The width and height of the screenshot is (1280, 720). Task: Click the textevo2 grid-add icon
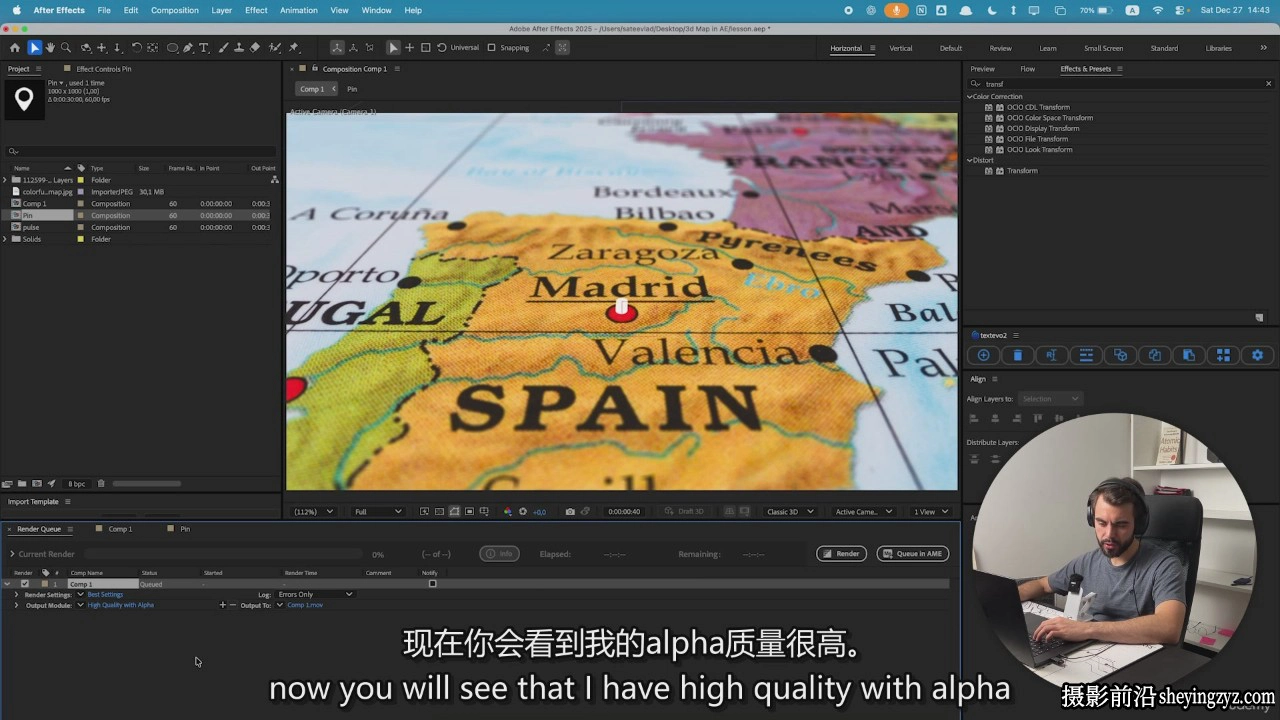point(1223,355)
